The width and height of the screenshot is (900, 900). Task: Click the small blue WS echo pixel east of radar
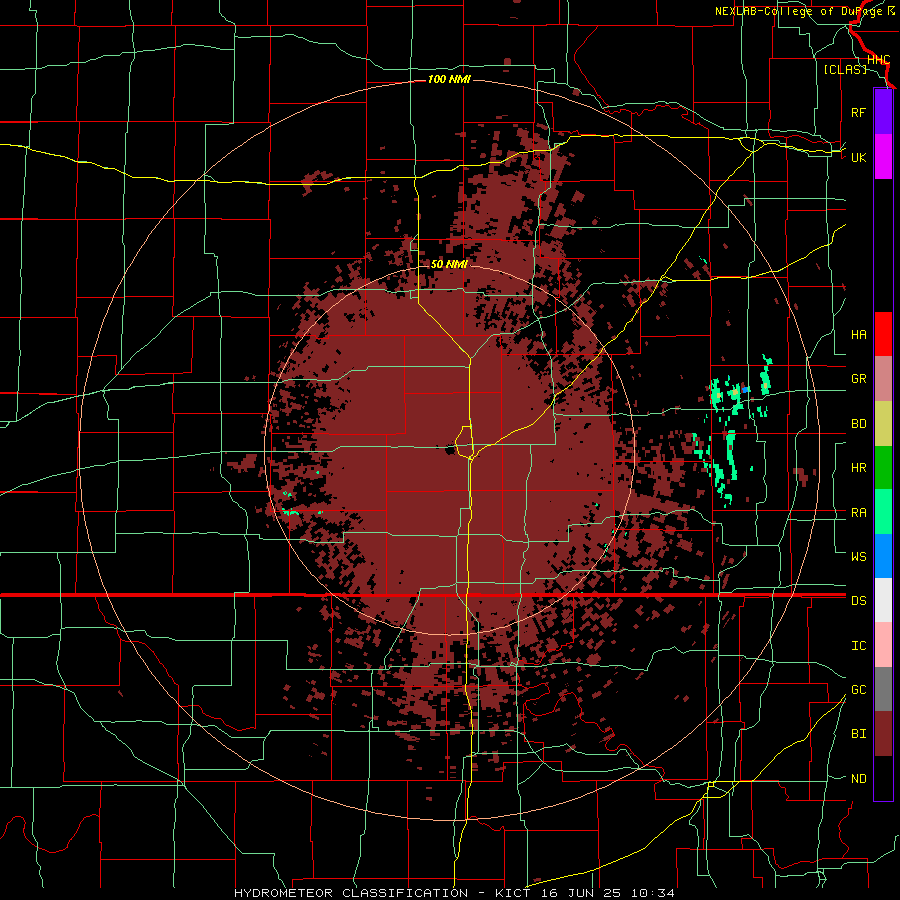coord(745,390)
